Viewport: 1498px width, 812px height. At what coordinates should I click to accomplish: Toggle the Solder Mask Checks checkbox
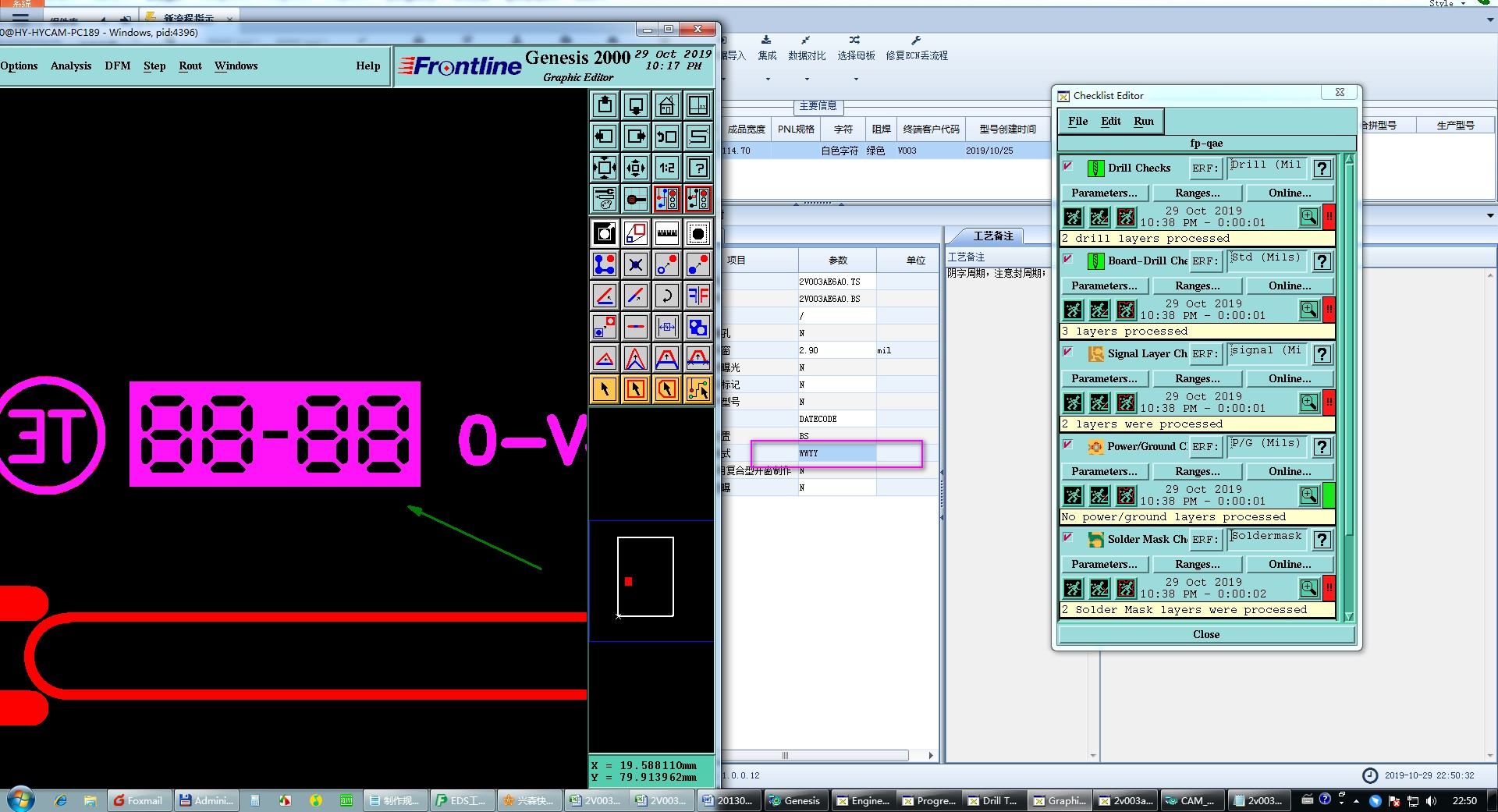[1068, 537]
